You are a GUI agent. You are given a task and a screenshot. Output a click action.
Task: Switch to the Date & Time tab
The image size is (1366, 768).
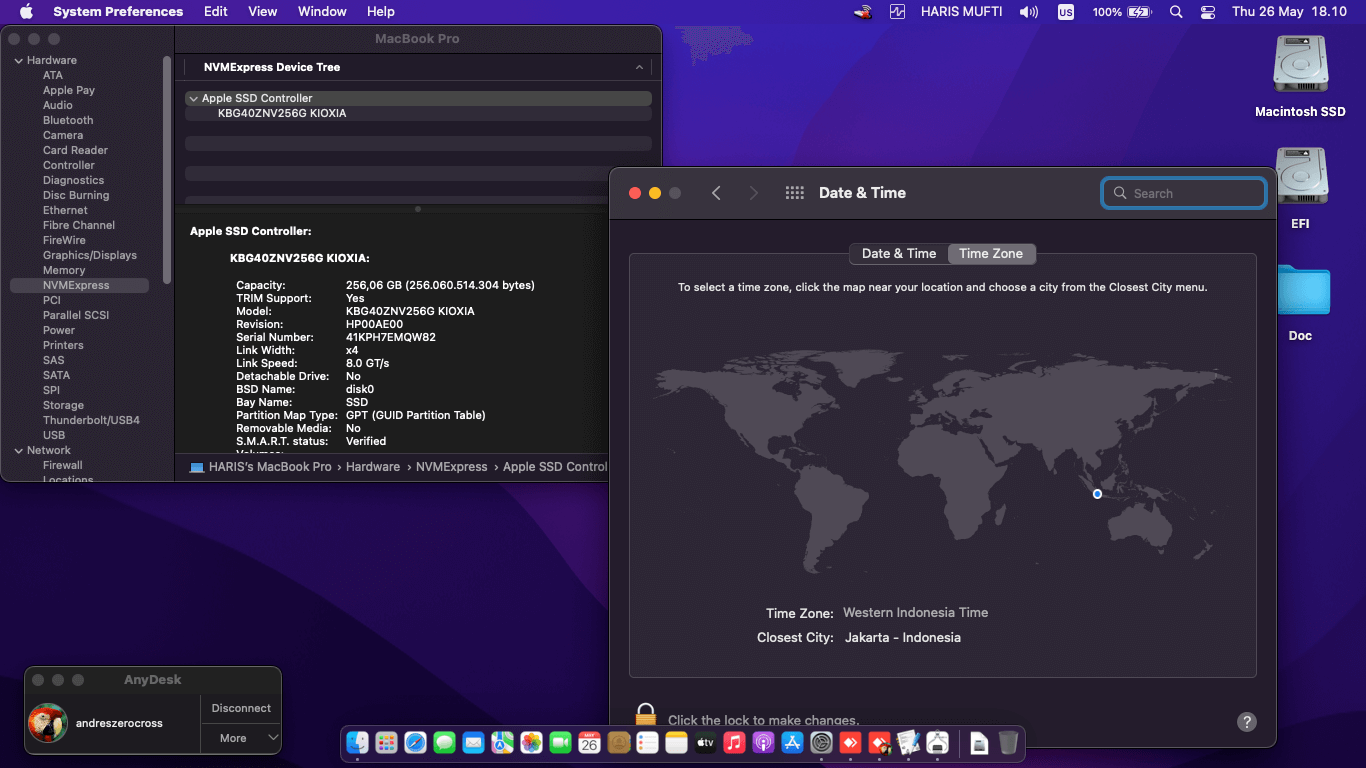(x=898, y=254)
